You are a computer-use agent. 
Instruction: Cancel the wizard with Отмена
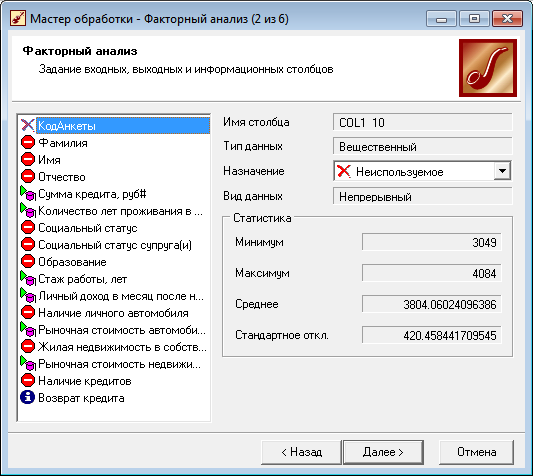pyautogui.click(x=476, y=452)
